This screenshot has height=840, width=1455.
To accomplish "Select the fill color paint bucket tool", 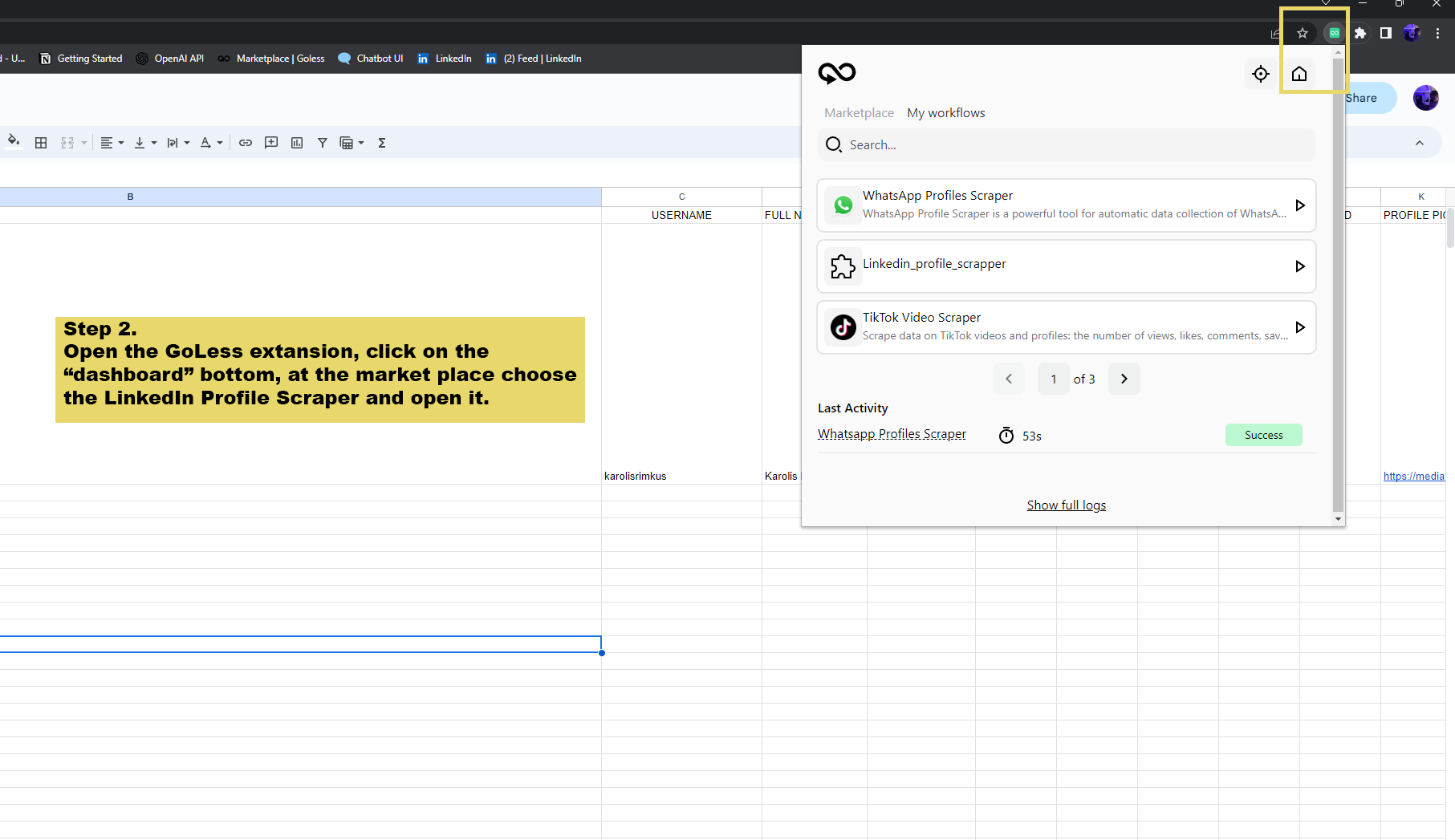I will pos(14,142).
